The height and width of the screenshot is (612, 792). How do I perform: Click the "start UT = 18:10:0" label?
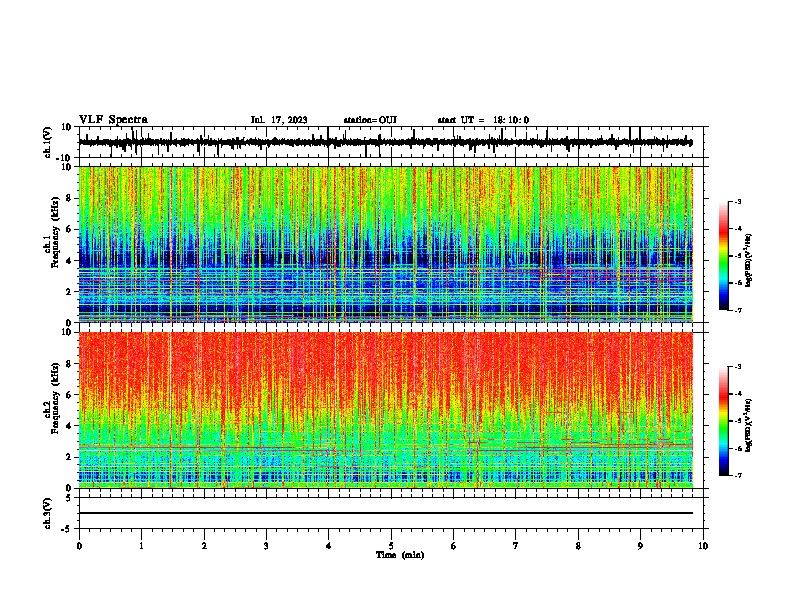483,120
